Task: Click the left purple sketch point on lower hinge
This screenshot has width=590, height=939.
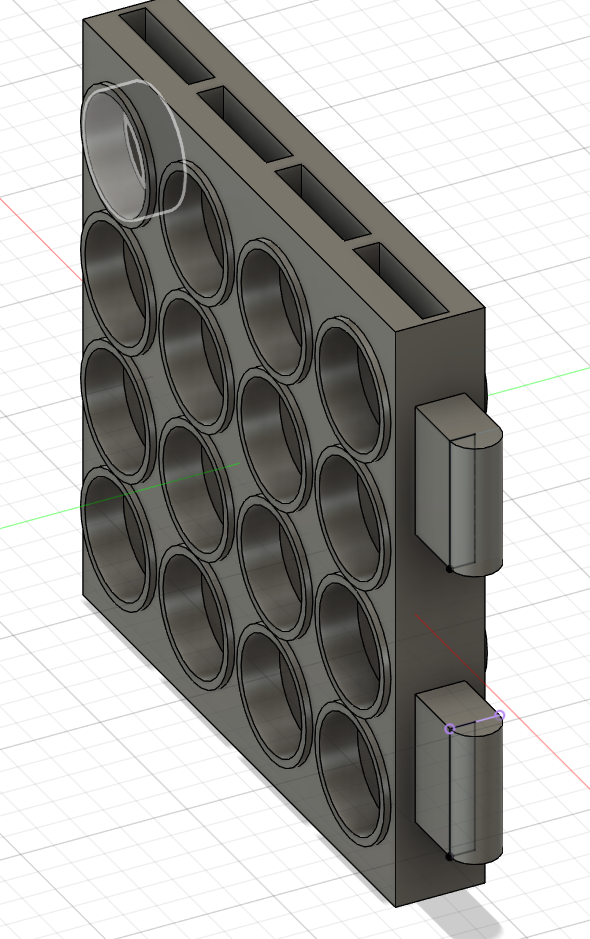Action: click(450, 729)
